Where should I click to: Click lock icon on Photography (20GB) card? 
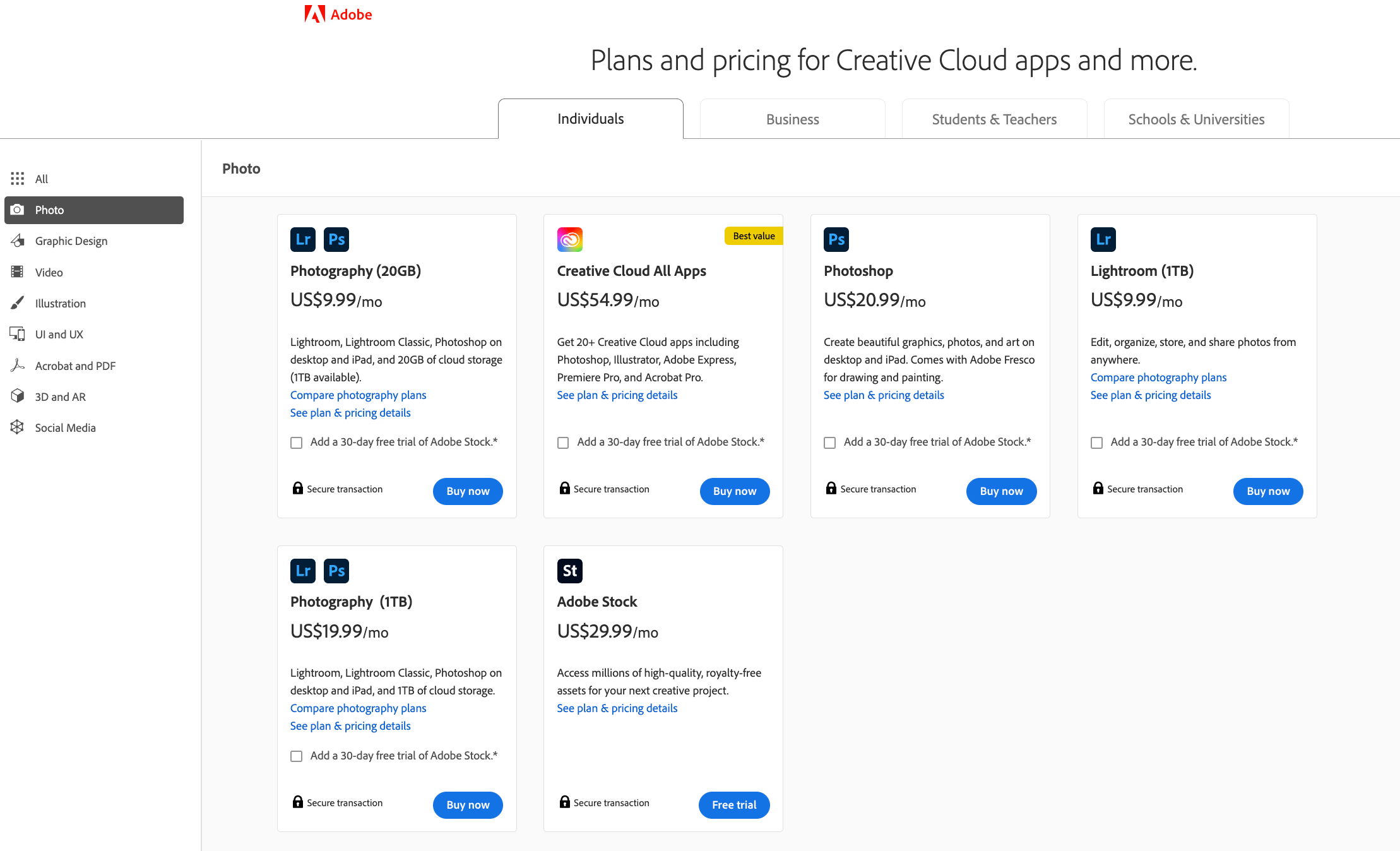pos(298,488)
